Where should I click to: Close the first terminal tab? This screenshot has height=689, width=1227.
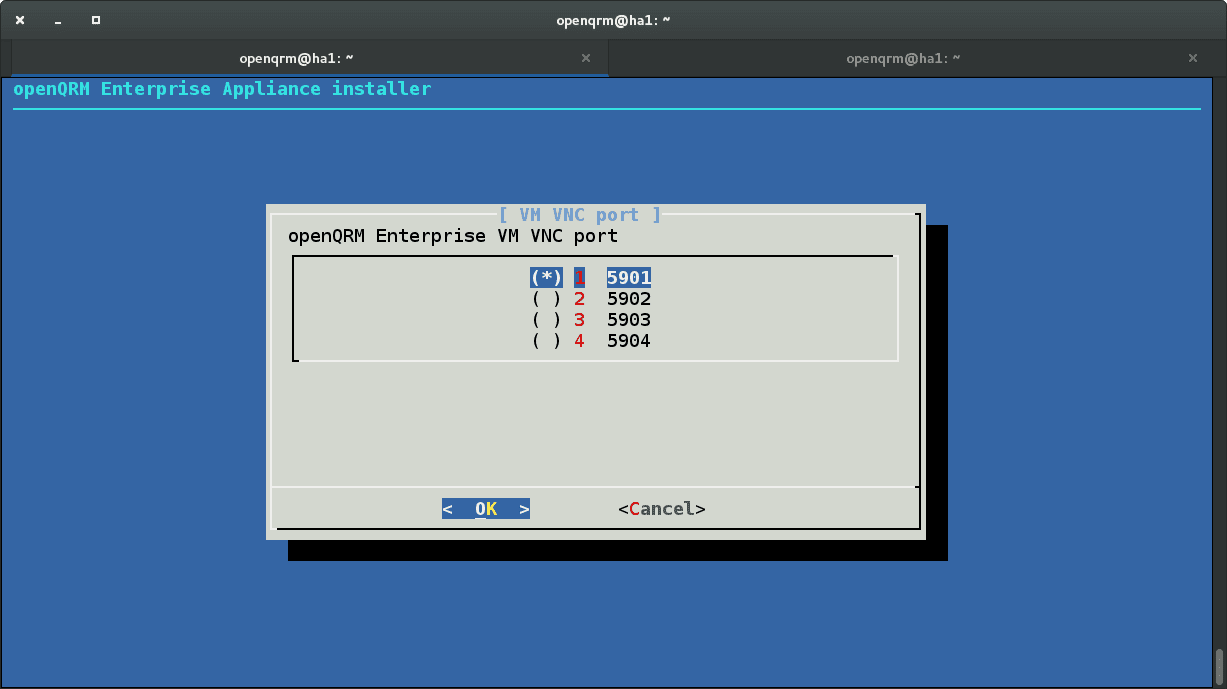point(586,58)
